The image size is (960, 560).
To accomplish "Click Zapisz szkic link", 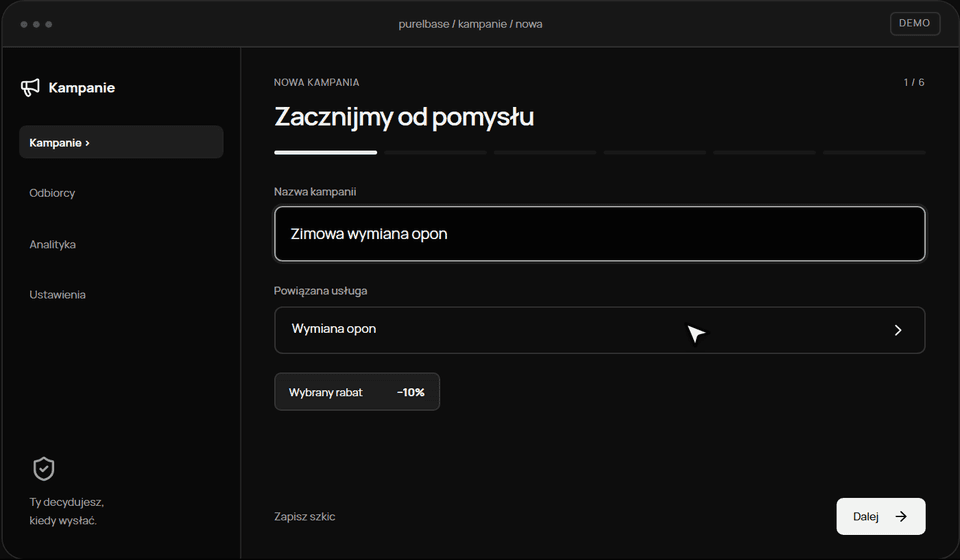I will (x=304, y=517).
